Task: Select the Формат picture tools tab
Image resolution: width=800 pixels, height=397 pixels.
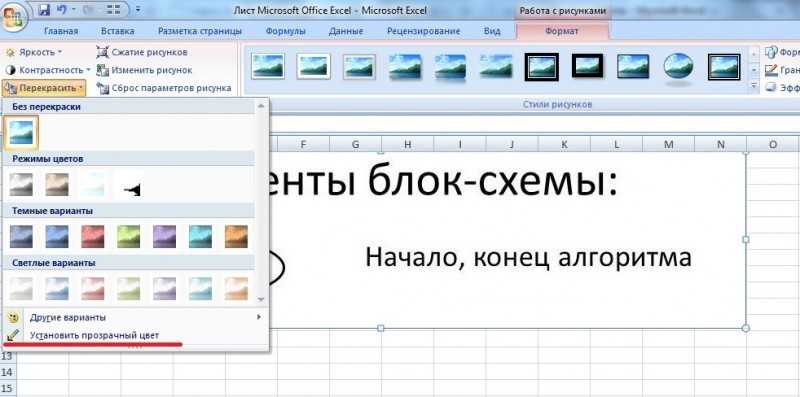Action: tap(562, 31)
